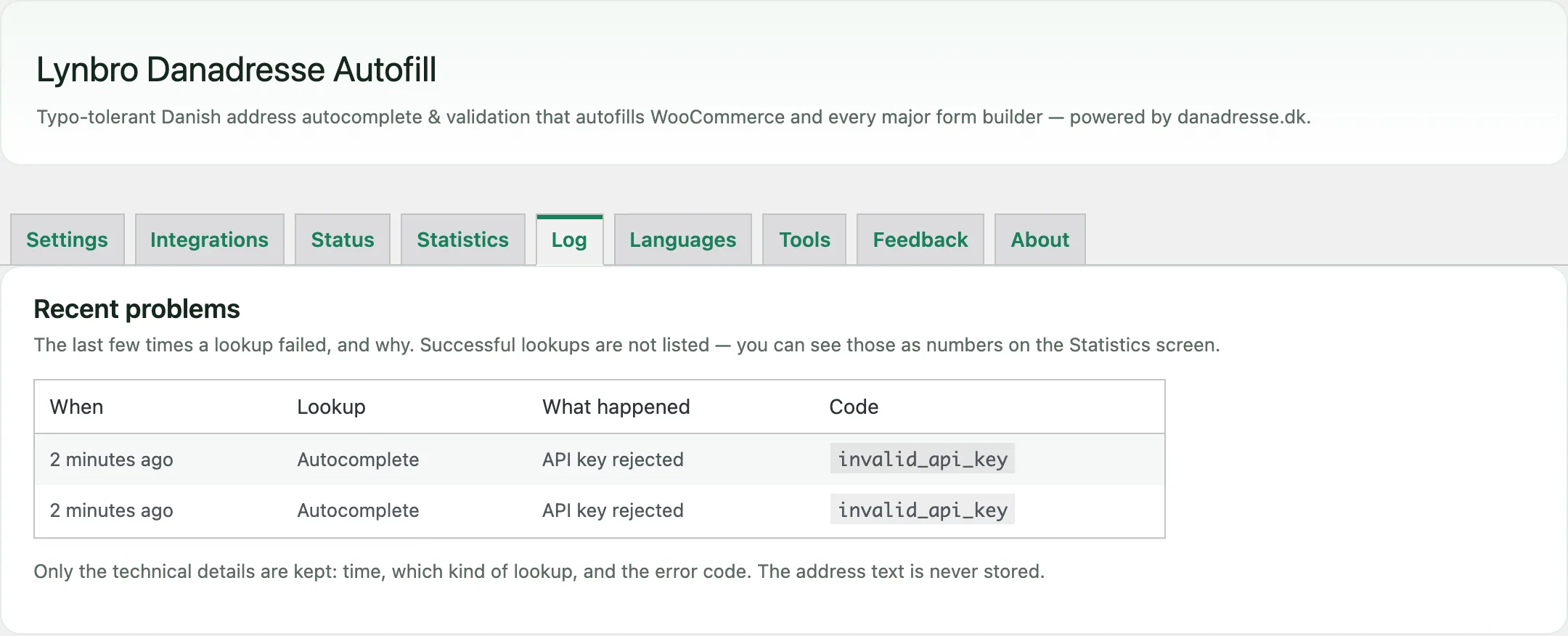
Task: Select the Log tab
Action: (x=570, y=240)
